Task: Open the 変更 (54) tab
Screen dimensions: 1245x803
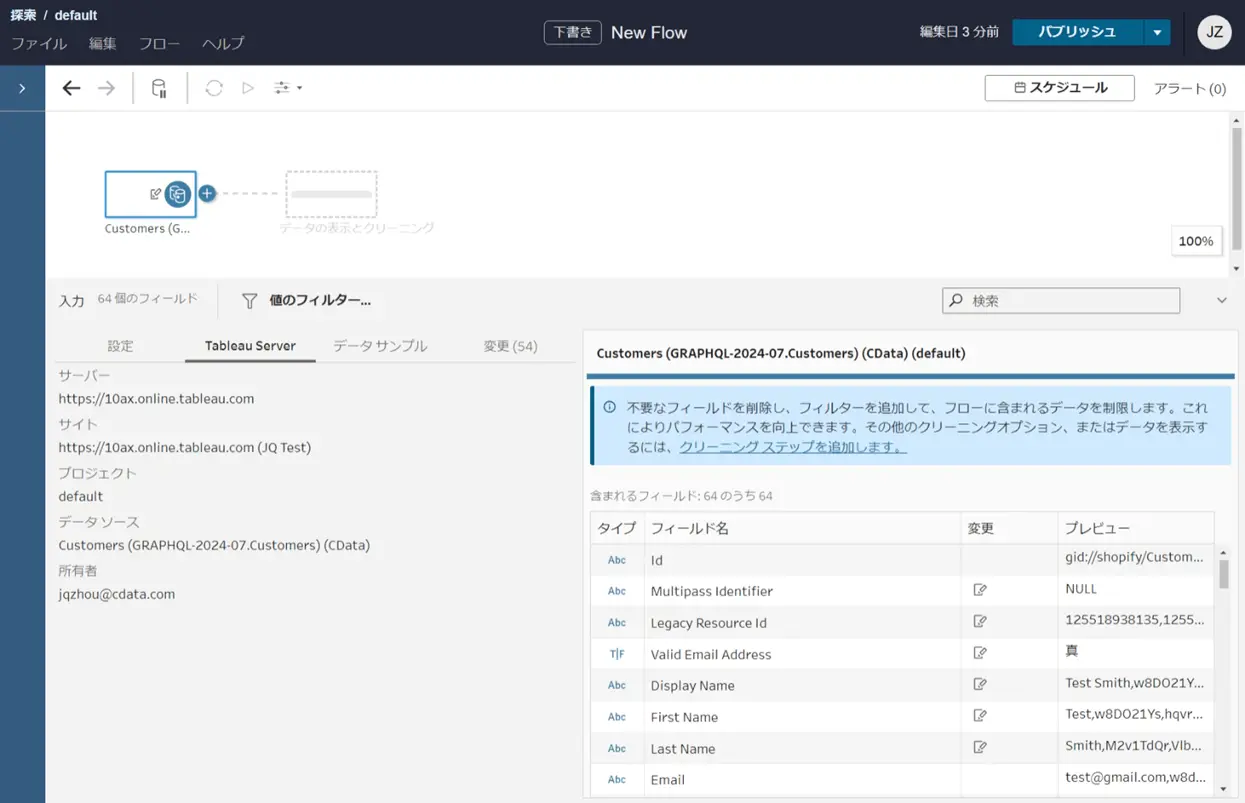Action: point(510,346)
